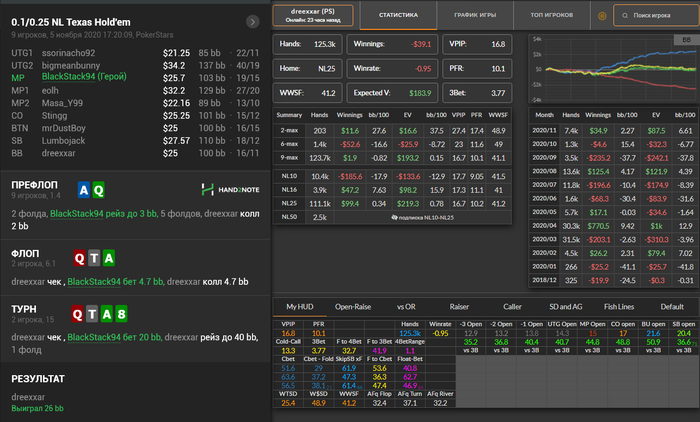Switch to SD and AG tab
Screen dimensions: 700x422
(x=564, y=306)
